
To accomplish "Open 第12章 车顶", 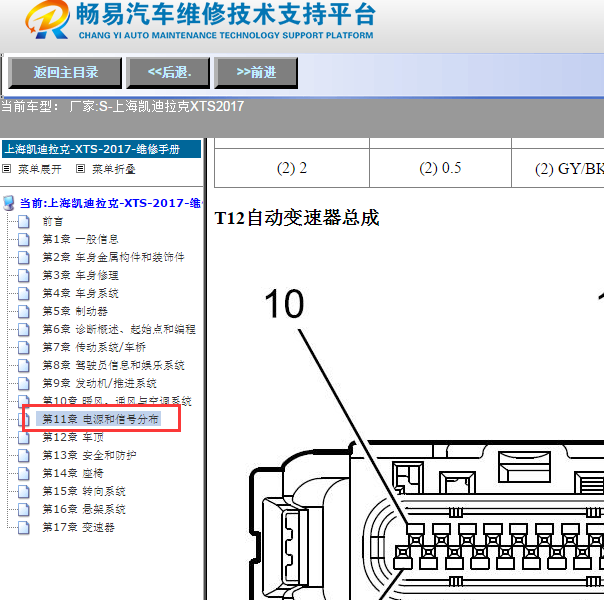I will click(73, 437).
